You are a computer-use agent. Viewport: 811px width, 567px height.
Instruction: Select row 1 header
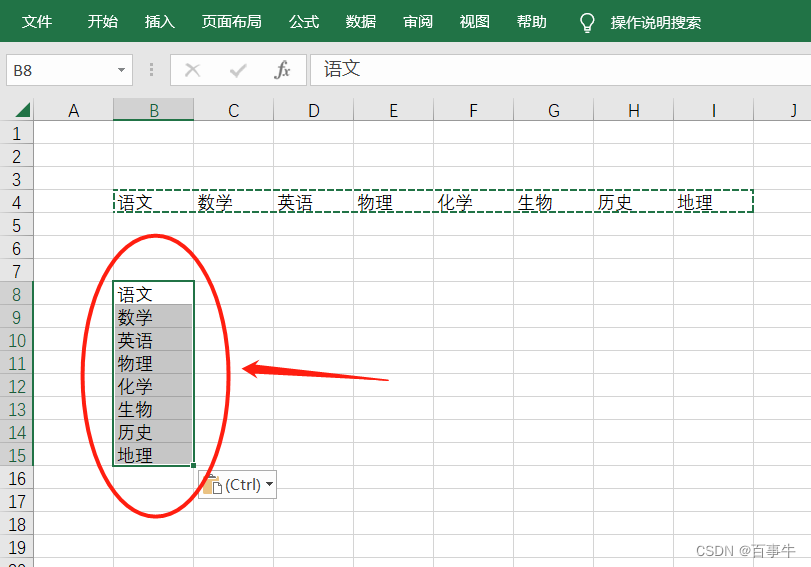[x=17, y=133]
